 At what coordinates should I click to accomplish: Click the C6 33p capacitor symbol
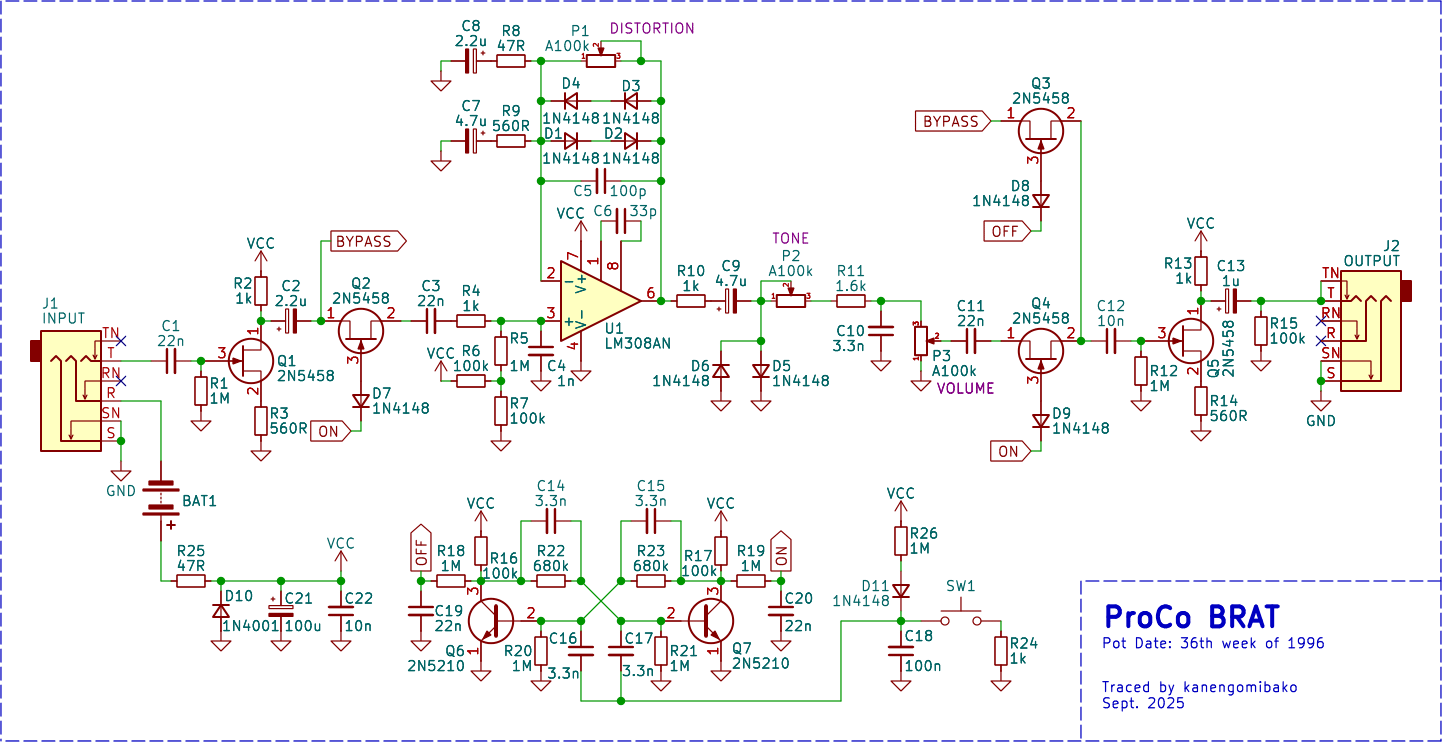[621, 220]
